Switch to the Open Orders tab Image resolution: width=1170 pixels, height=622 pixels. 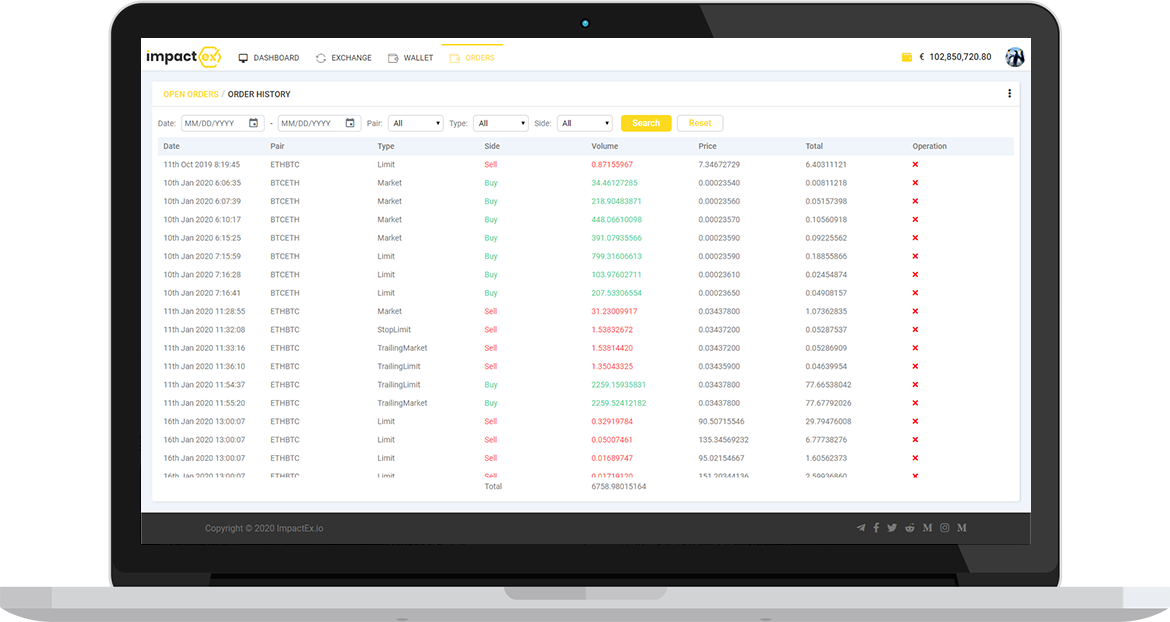[x=190, y=95]
